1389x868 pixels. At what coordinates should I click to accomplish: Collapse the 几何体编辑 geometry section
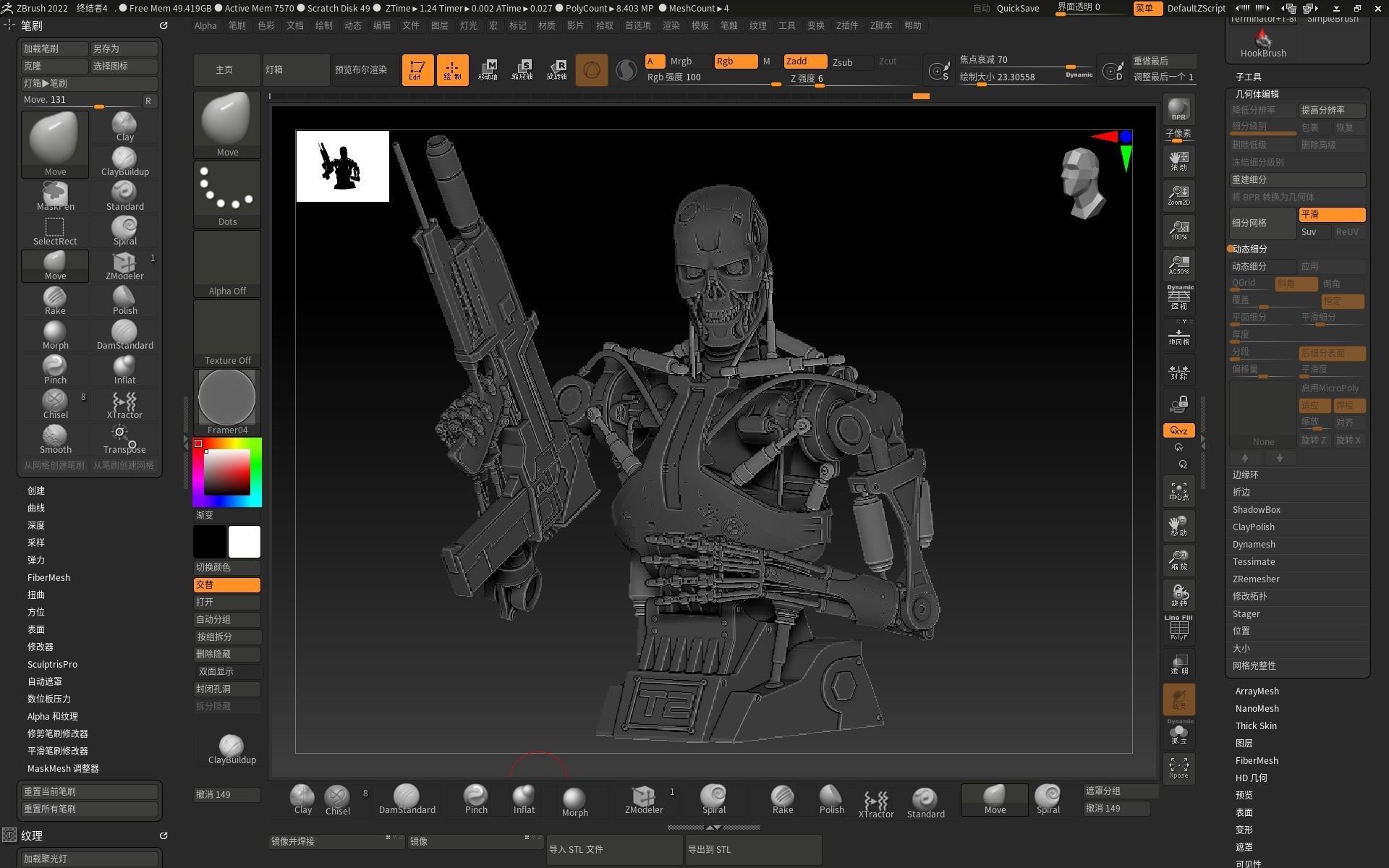[1257, 94]
